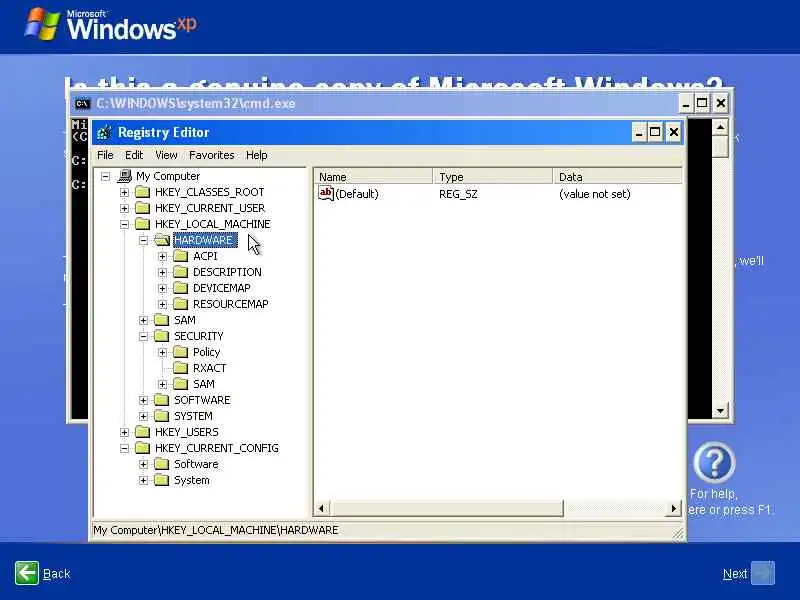The image size is (800, 600).
Task: Collapse the HKEY_CURRENT_CONFIG key
Action: click(124, 448)
